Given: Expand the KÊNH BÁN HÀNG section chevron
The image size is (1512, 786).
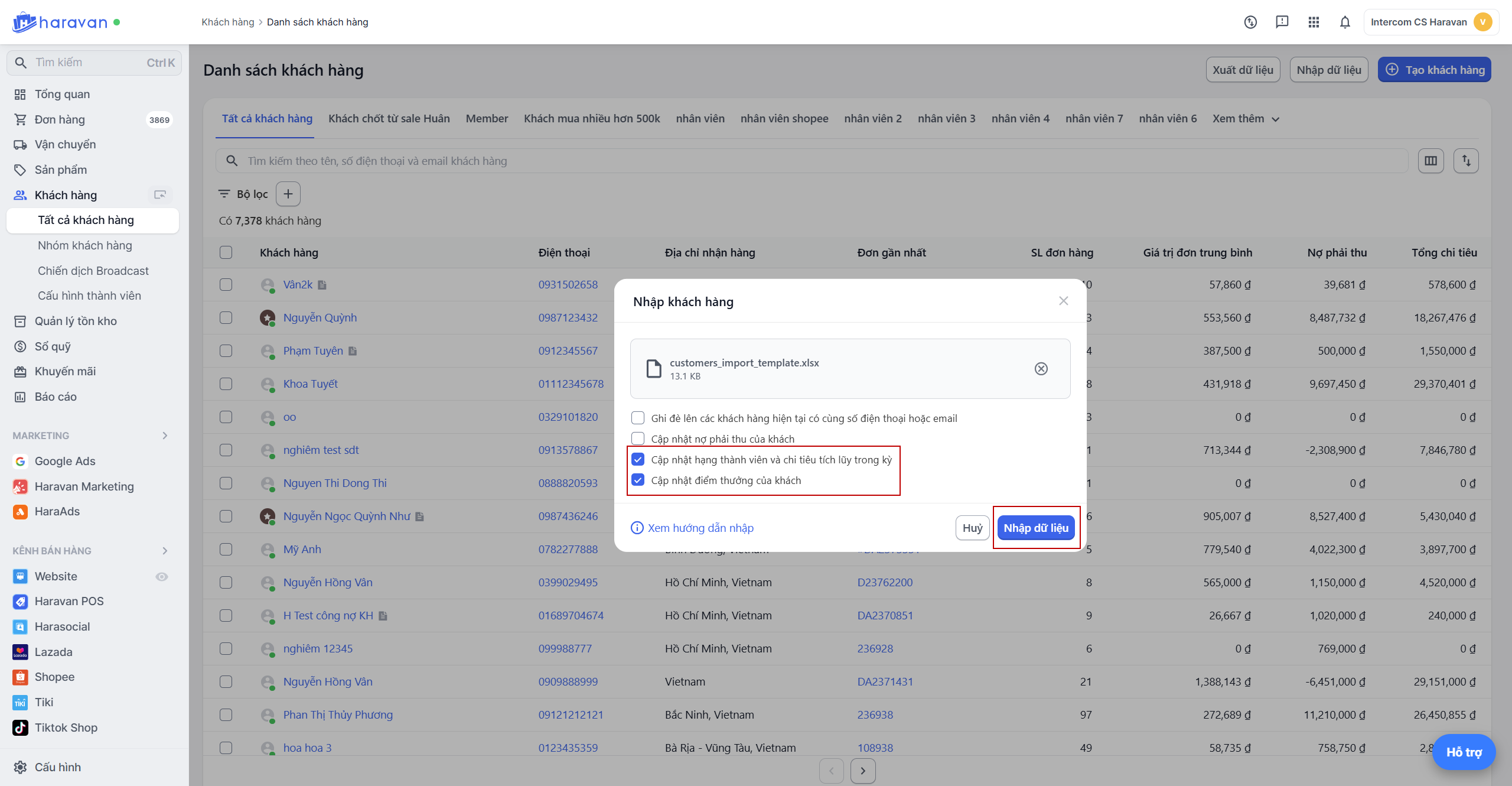Looking at the screenshot, I should click(x=165, y=551).
